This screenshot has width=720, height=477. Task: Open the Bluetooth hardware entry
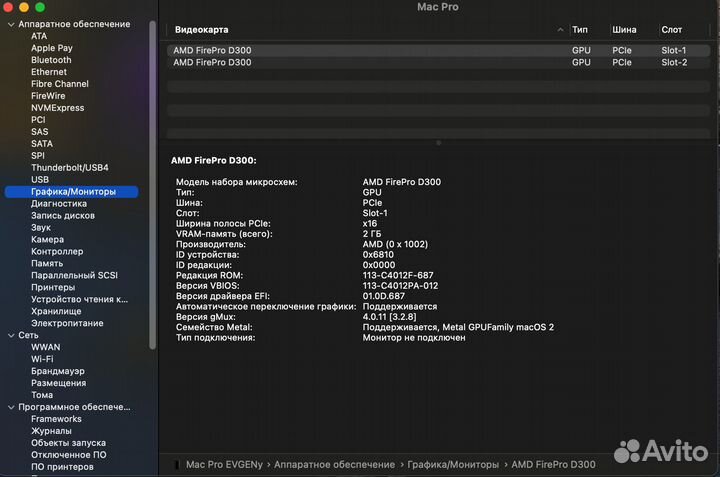51,60
